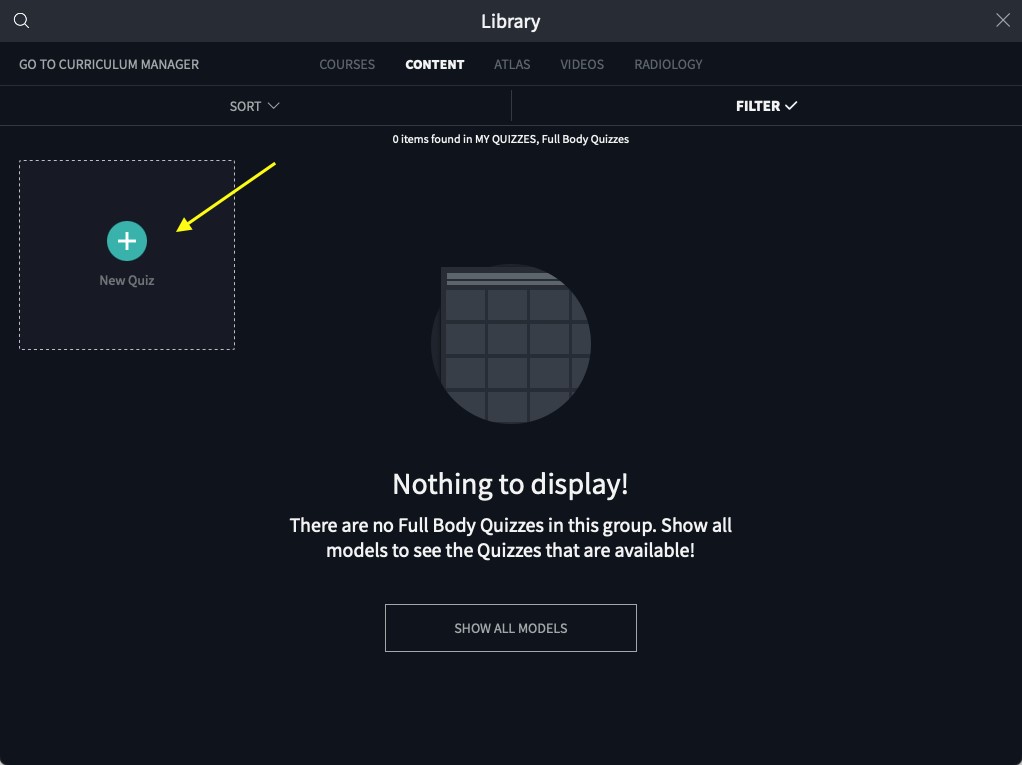This screenshot has height=765, width=1022.
Task: Go to Curriculum Manager
Action: (x=109, y=64)
